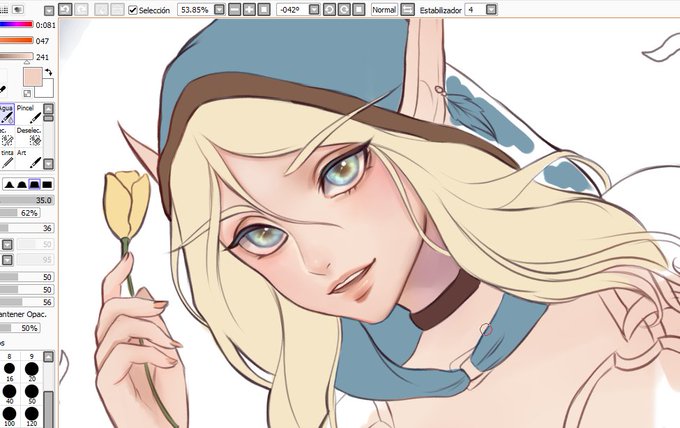The width and height of the screenshot is (680, 428).
Task: Flip the canvas view horizontally
Action: pos(407,10)
